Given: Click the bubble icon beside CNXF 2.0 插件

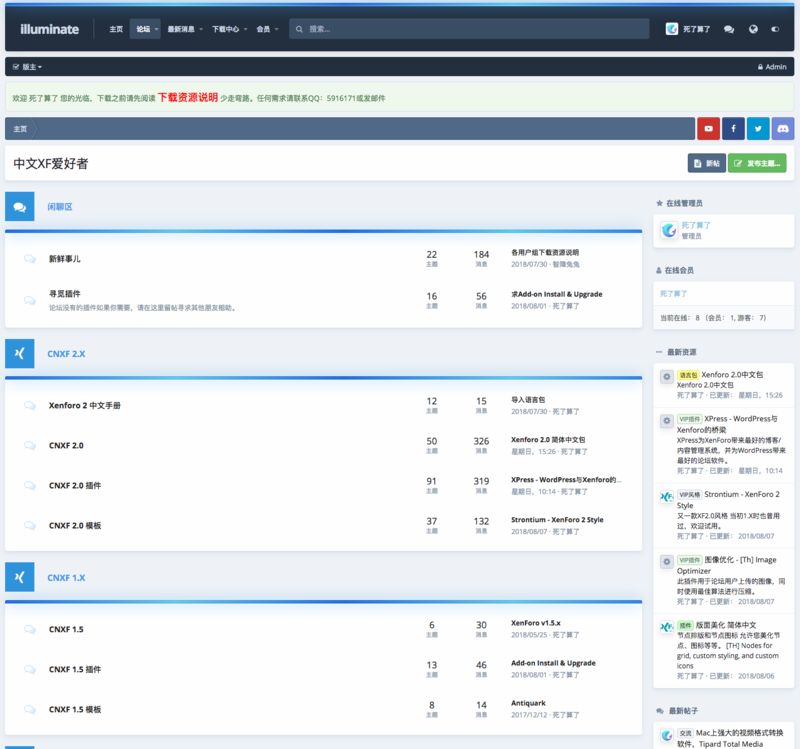Looking at the screenshot, I should (30, 485).
